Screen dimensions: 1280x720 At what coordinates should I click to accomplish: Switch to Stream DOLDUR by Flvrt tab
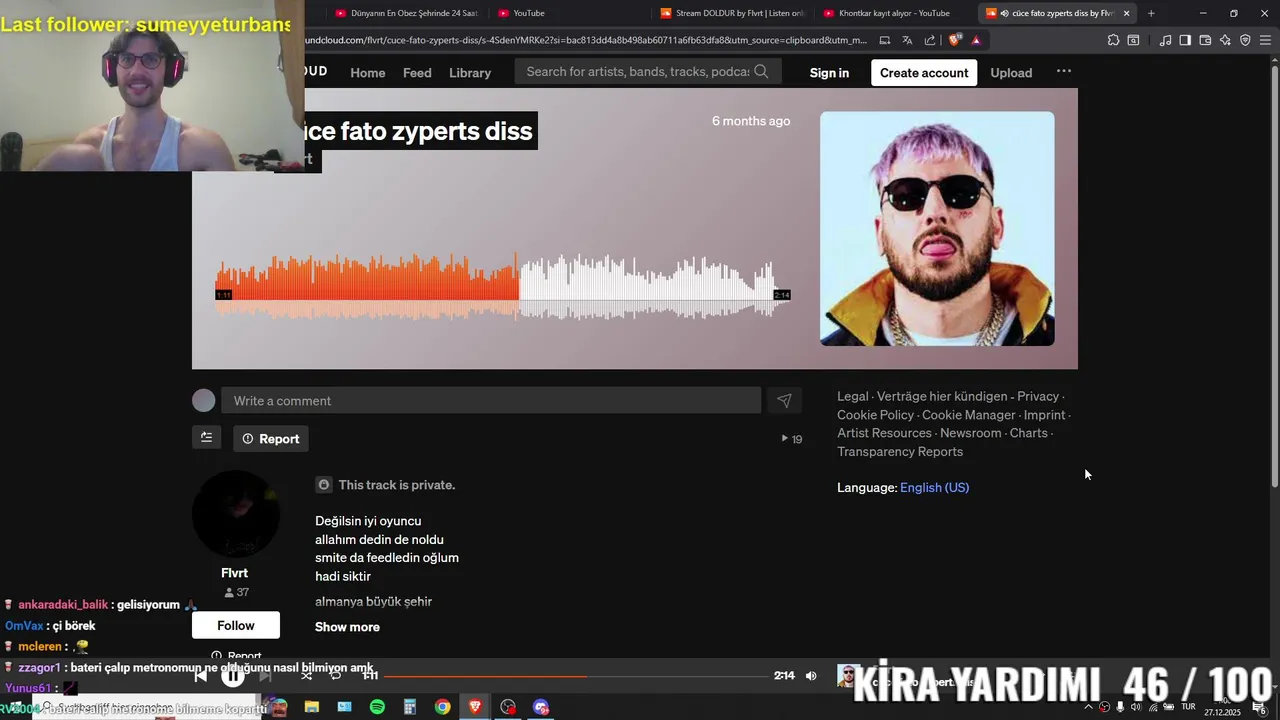[733, 13]
